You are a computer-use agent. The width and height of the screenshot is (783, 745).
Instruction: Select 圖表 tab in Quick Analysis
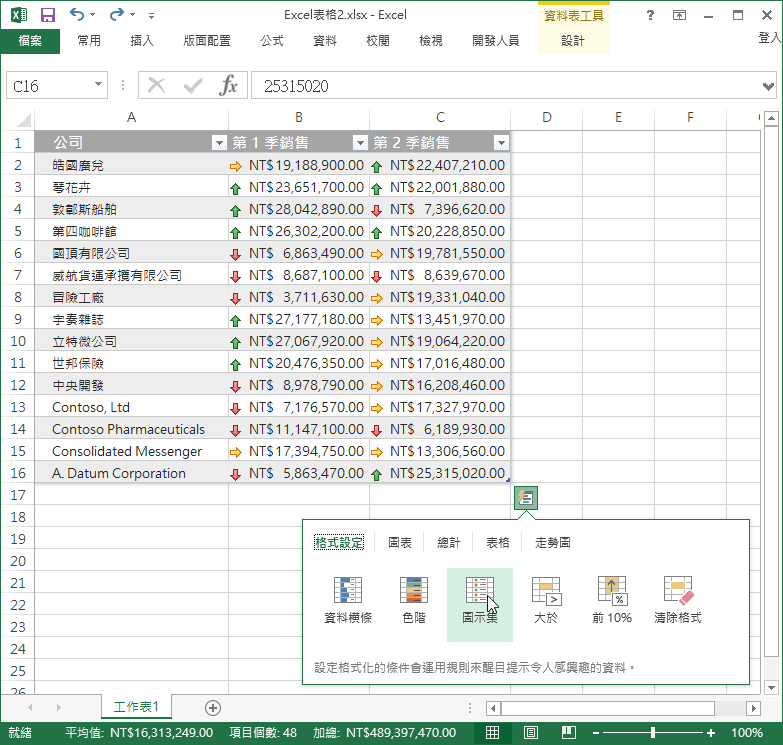tap(400, 543)
